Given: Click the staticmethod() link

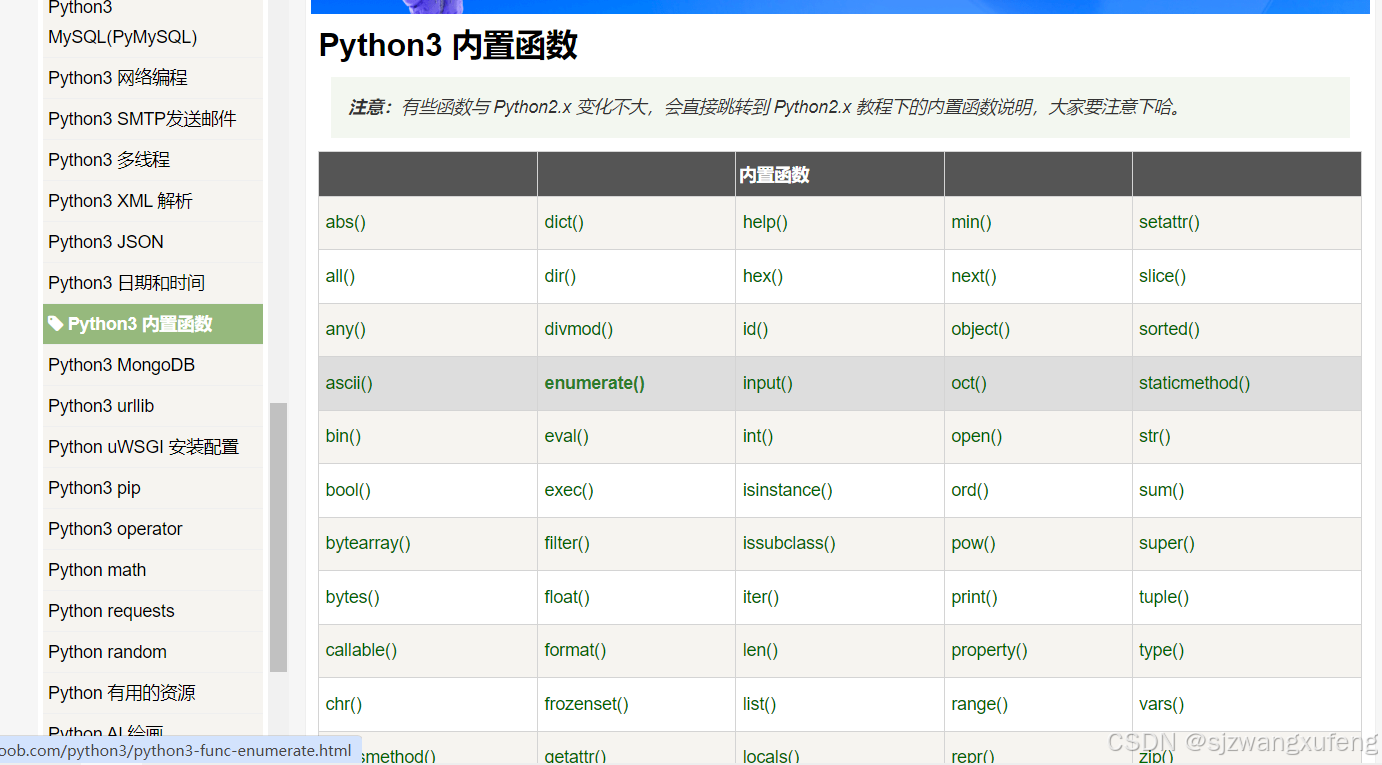Looking at the screenshot, I should (x=1194, y=383).
